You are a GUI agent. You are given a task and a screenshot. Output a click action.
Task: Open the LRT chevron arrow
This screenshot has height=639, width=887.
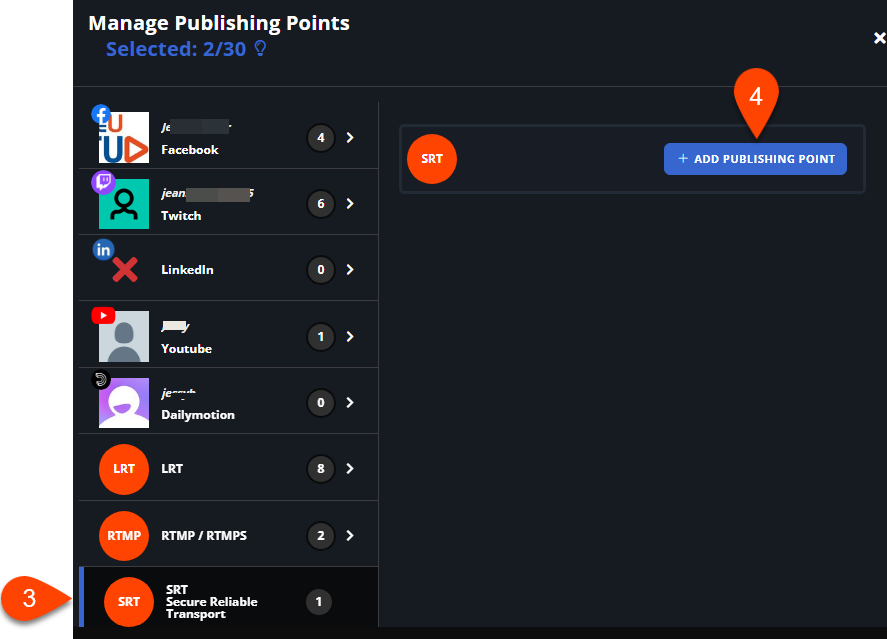350,469
